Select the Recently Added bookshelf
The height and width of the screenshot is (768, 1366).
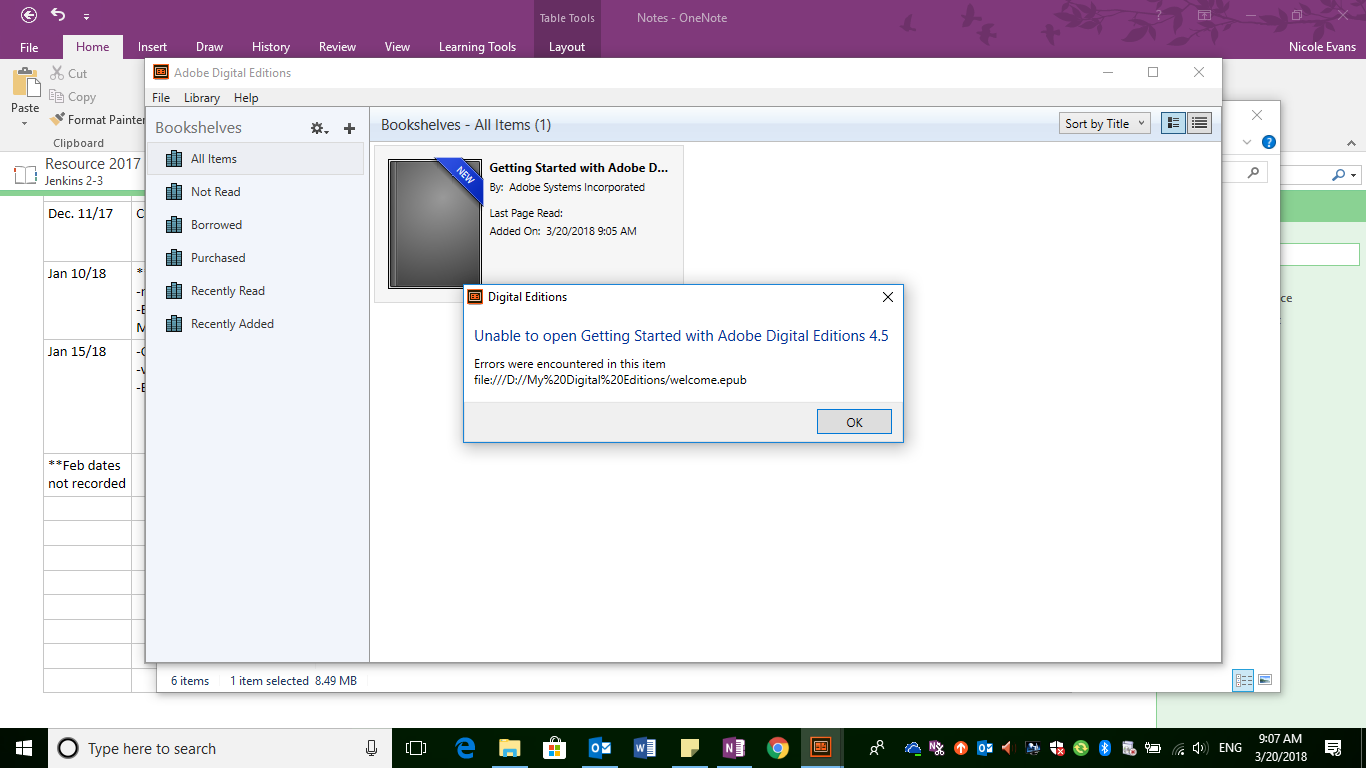256,324
